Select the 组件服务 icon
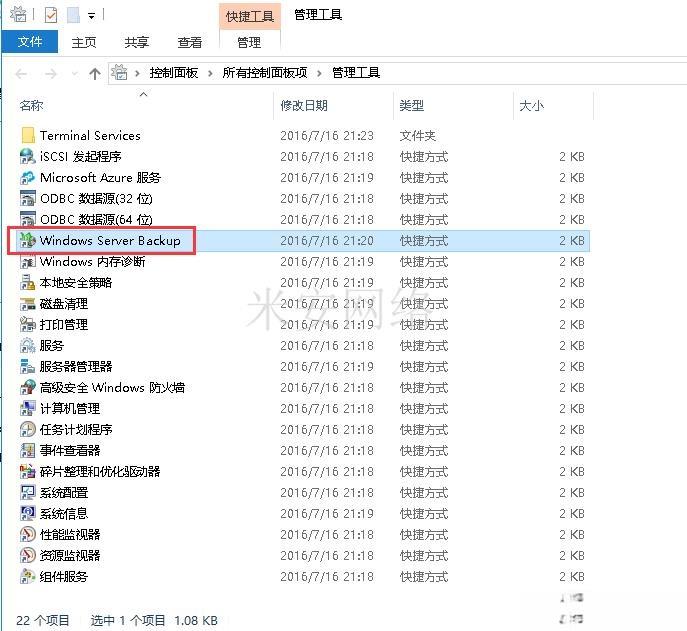This screenshot has width=687, height=631. [28, 576]
